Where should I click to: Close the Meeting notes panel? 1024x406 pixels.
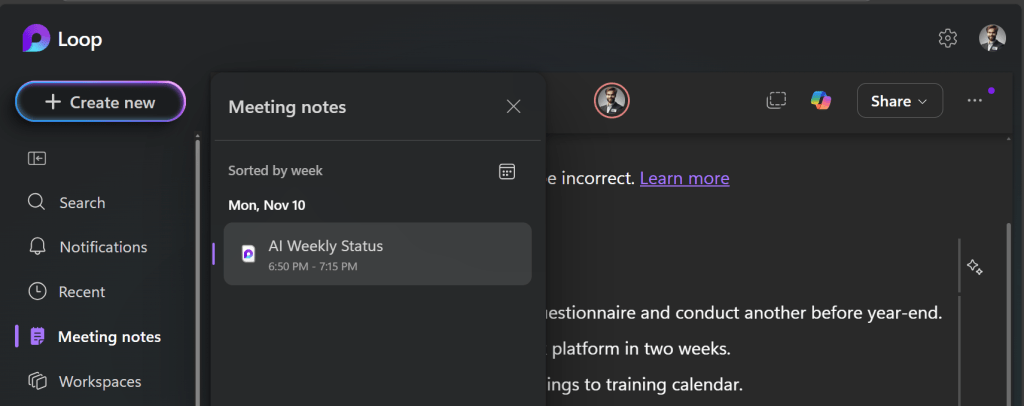[x=513, y=107]
